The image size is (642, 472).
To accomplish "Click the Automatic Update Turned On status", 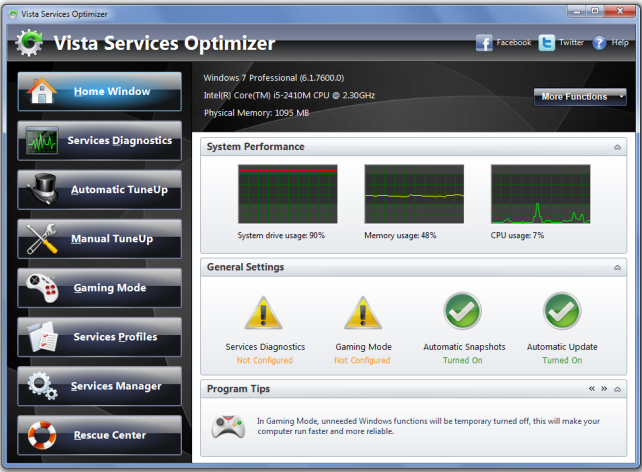I will [562, 360].
